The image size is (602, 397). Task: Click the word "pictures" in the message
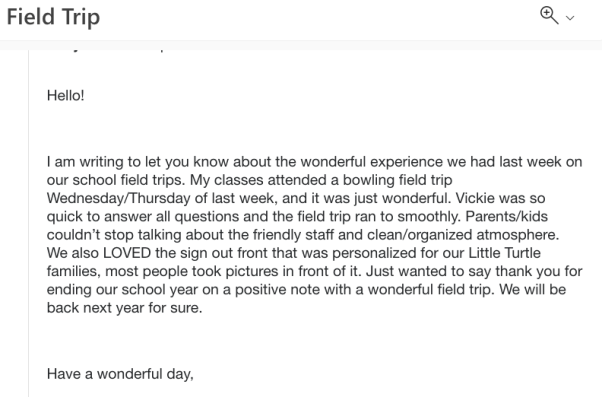coord(252,271)
